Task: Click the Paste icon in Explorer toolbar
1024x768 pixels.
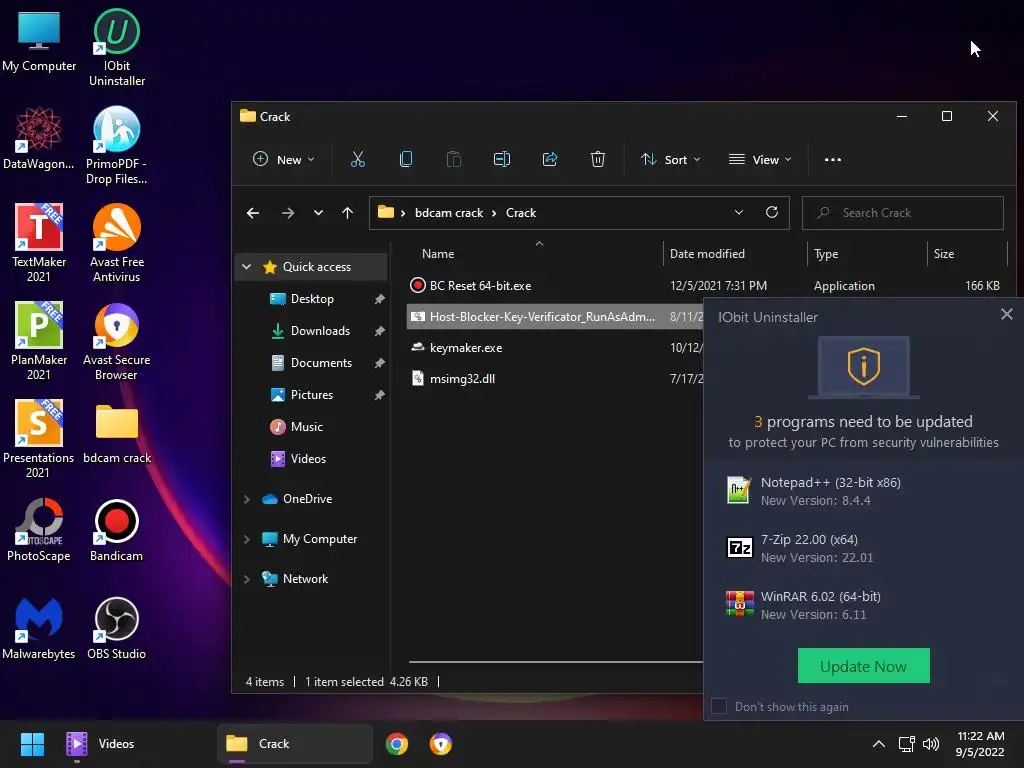Action: (x=453, y=159)
